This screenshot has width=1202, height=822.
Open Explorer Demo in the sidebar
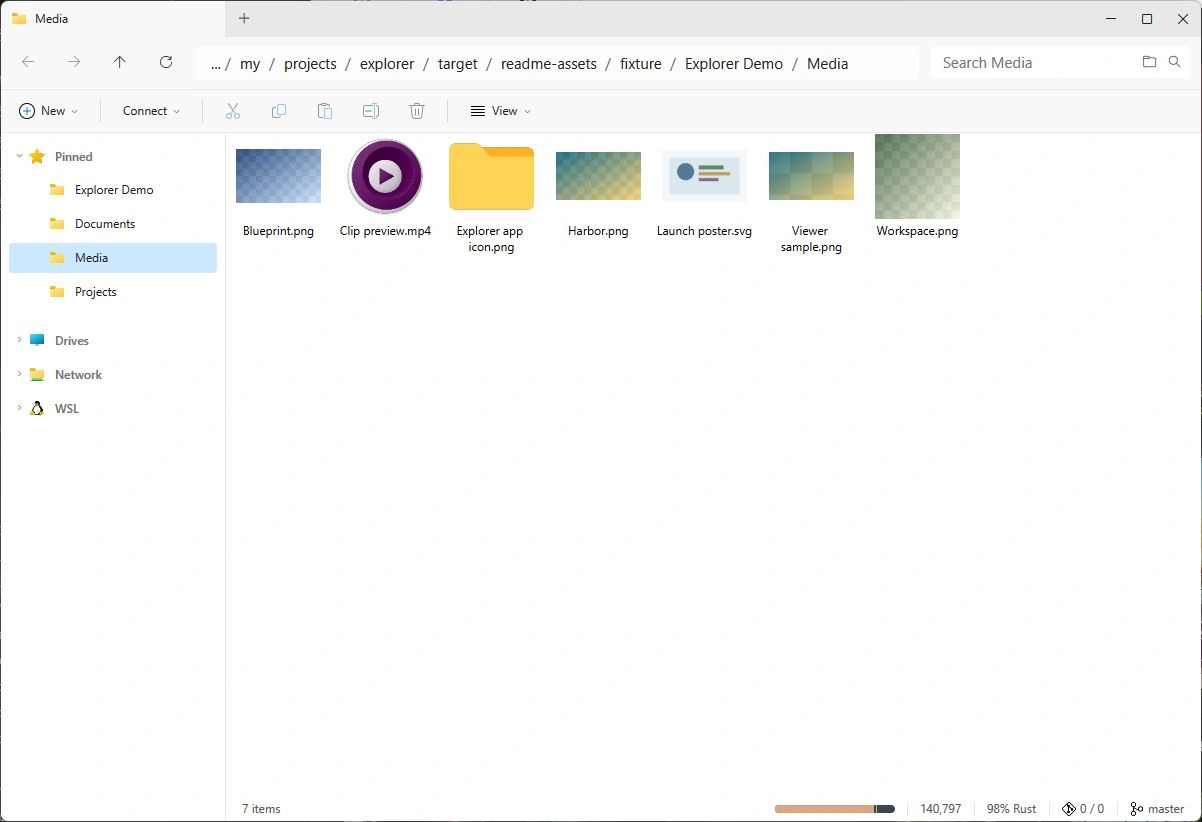coord(113,190)
